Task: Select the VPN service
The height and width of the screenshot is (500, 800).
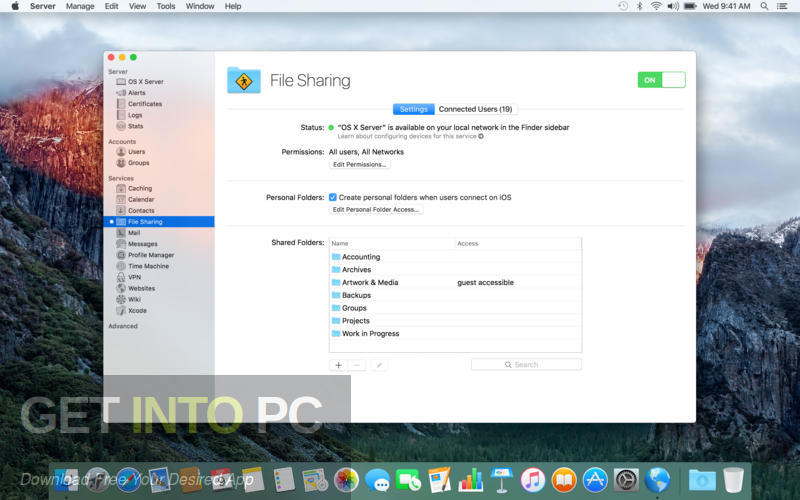Action: [129, 277]
